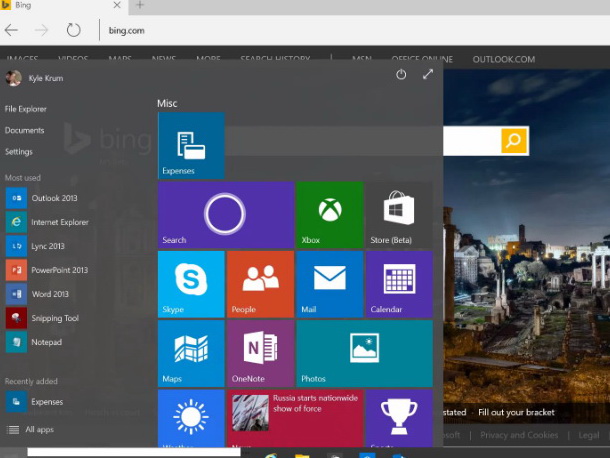Open the Legal footer link
This screenshot has height=458, width=610.
point(589,435)
